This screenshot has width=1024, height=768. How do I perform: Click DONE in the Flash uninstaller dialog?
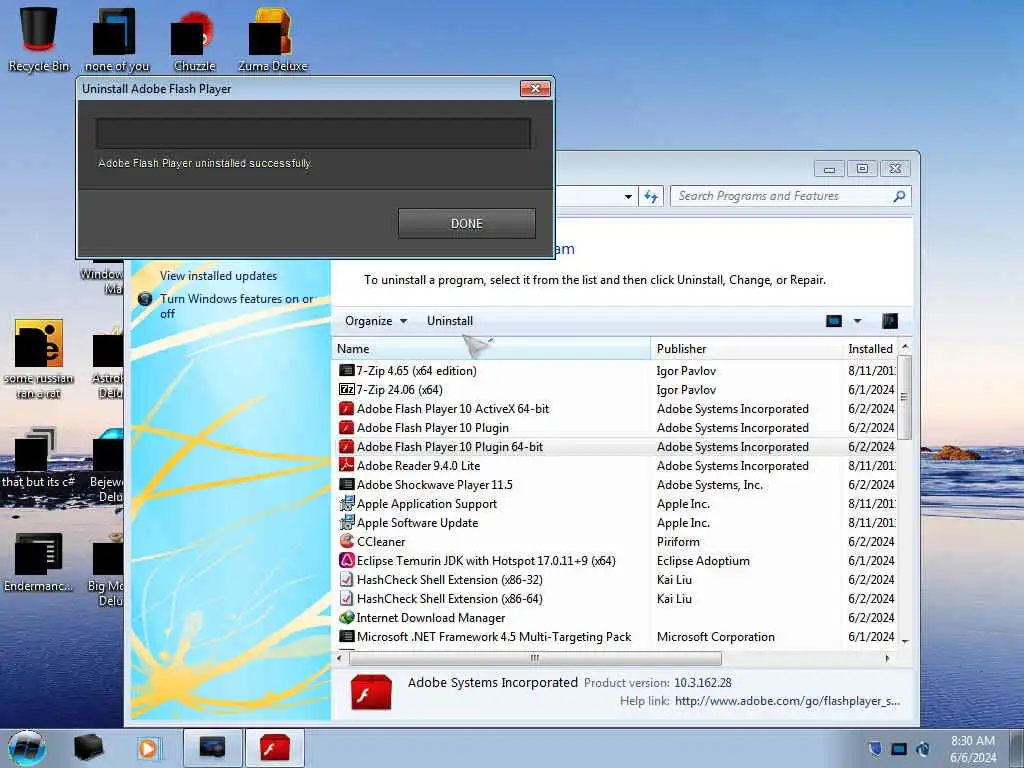coord(466,223)
